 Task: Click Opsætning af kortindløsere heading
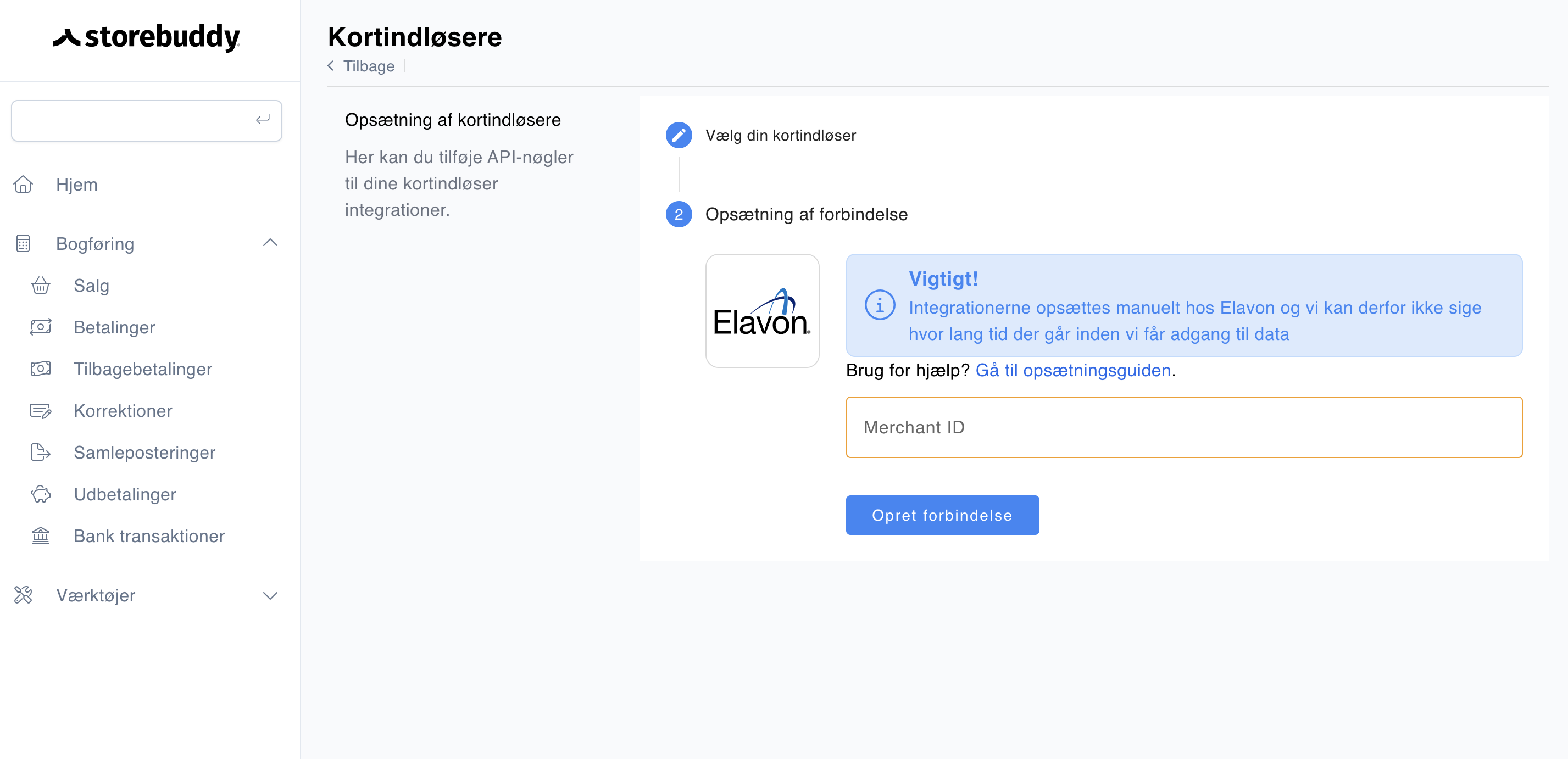click(453, 120)
